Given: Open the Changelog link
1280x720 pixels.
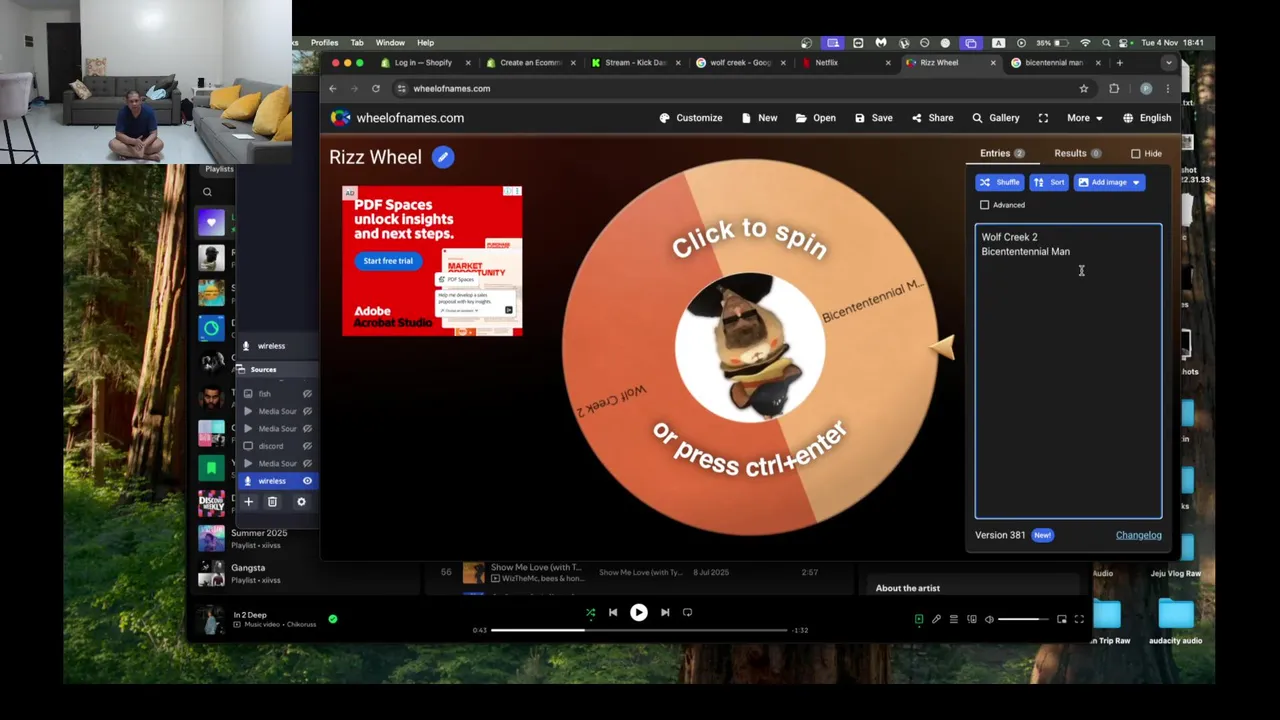Looking at the screenshot, I should point(1138,535).
